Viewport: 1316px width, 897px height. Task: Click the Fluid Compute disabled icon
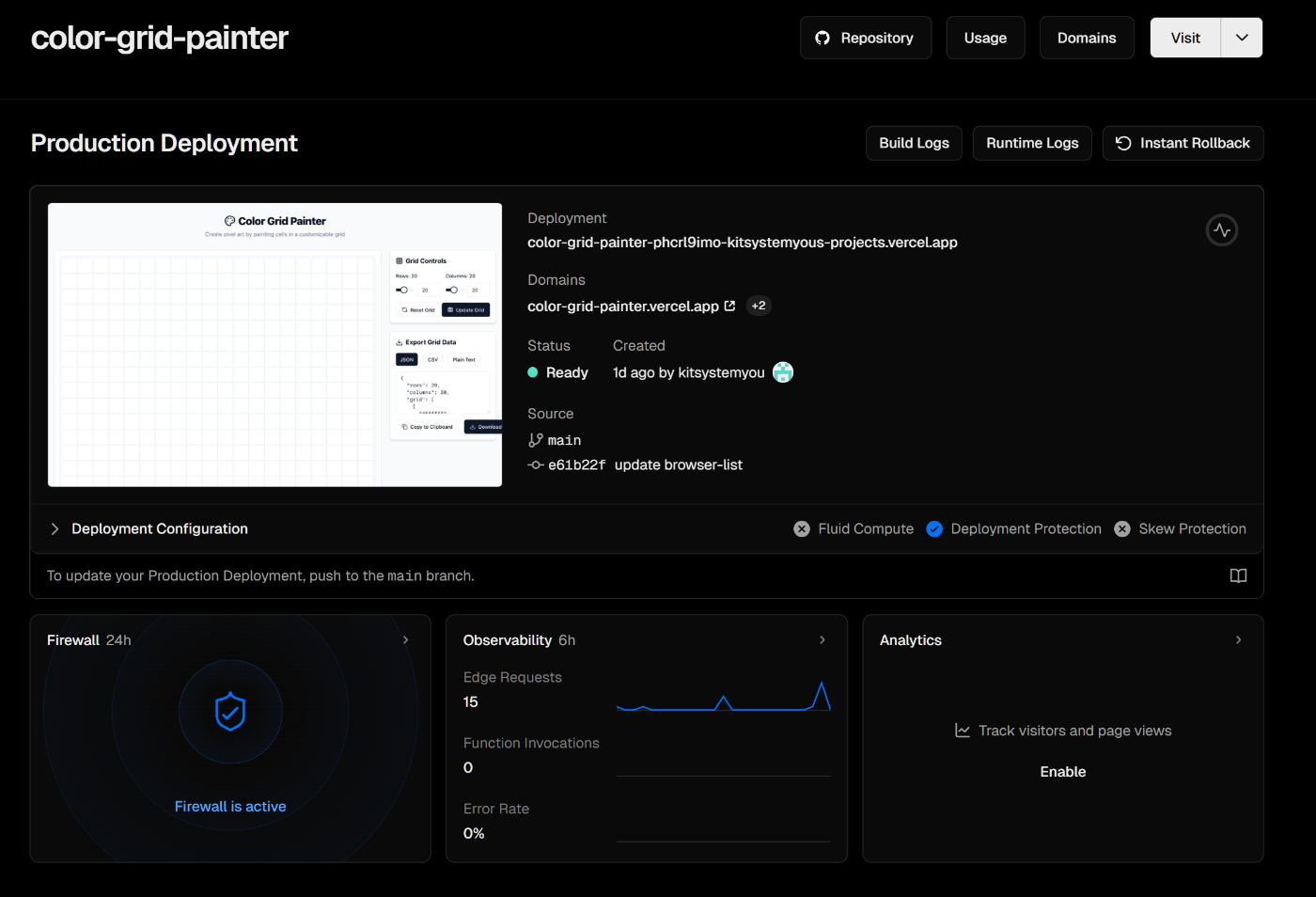click(802, 529)
